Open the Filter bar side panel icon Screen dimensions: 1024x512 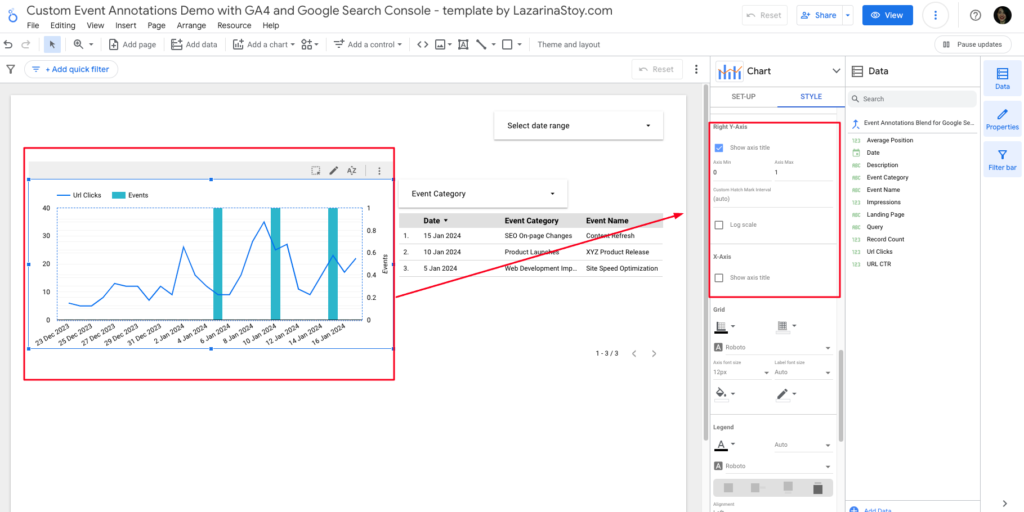tap(1002, 159)
